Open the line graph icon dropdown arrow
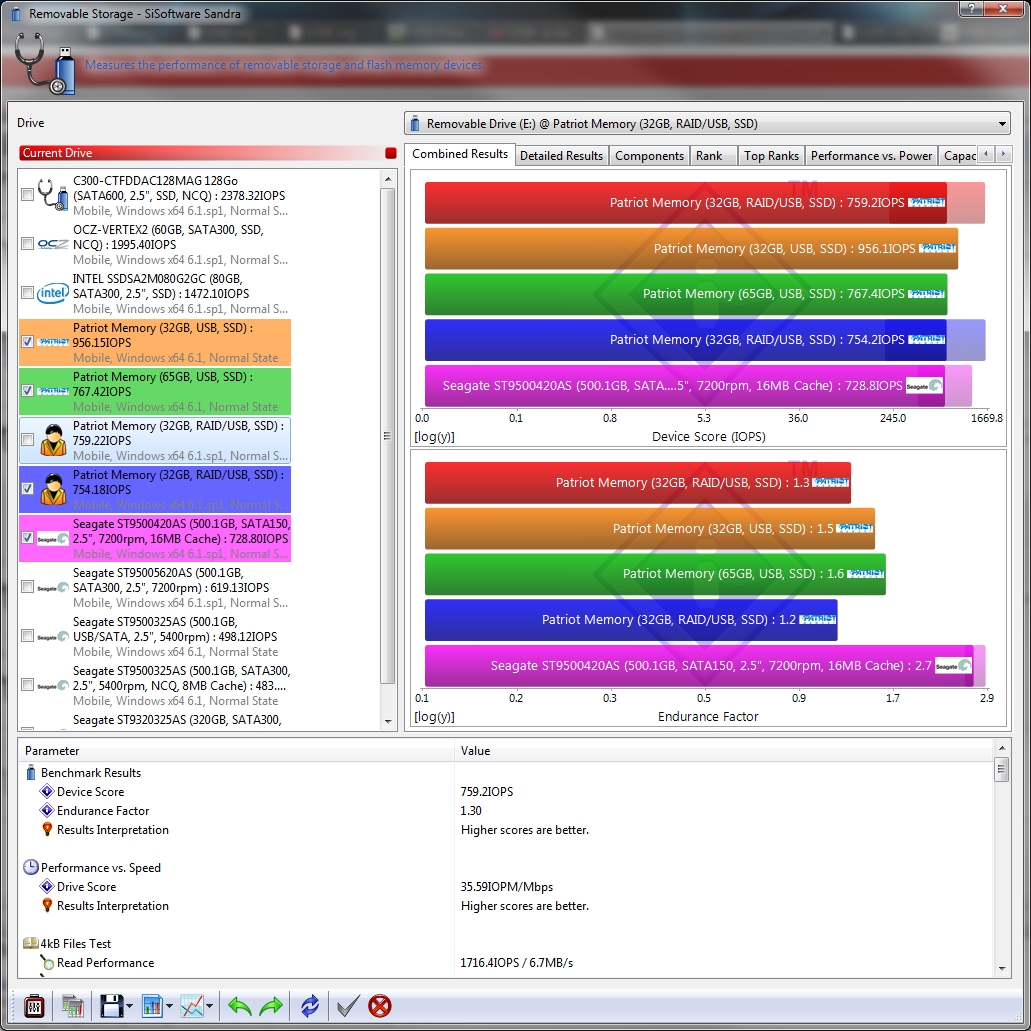Viewport: 1031px width, 1031px height. [210, 1006]
